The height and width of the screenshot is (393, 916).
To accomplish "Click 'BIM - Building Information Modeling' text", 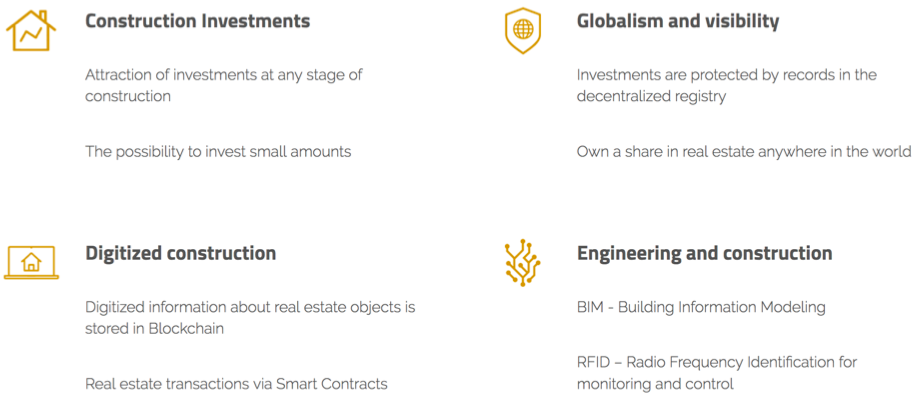I will click(x=701, y=307).
